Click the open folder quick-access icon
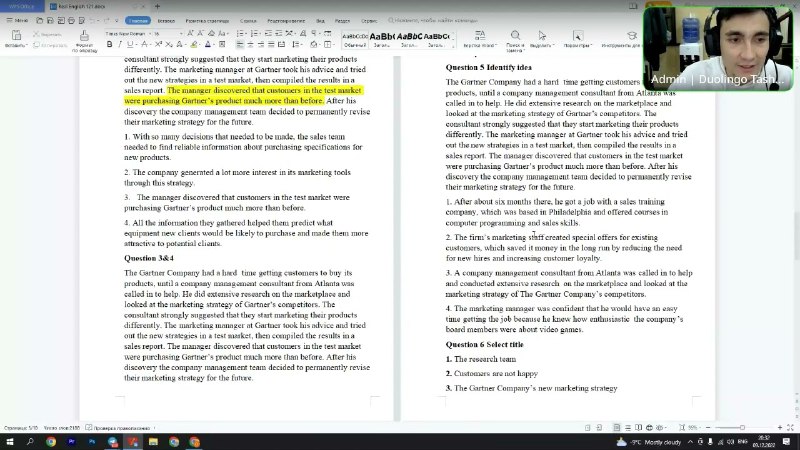The height and width of the screenshot is (450, 800). (x=39, y=20)
